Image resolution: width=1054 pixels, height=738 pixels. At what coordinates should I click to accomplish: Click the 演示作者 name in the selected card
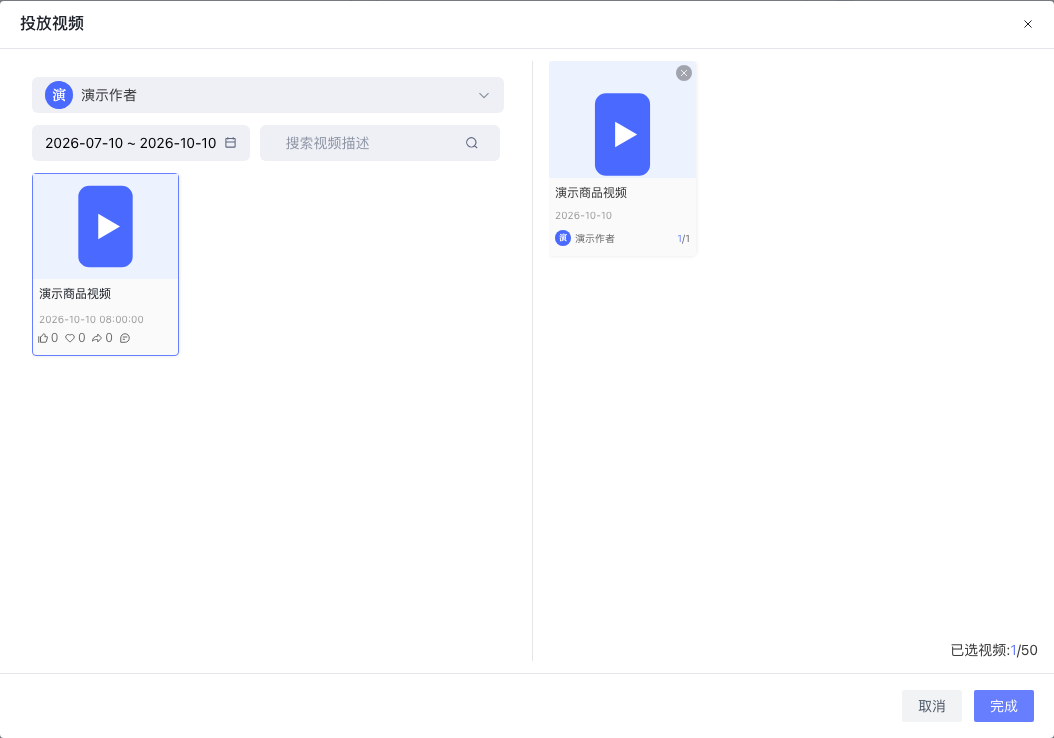pos(595,239)
